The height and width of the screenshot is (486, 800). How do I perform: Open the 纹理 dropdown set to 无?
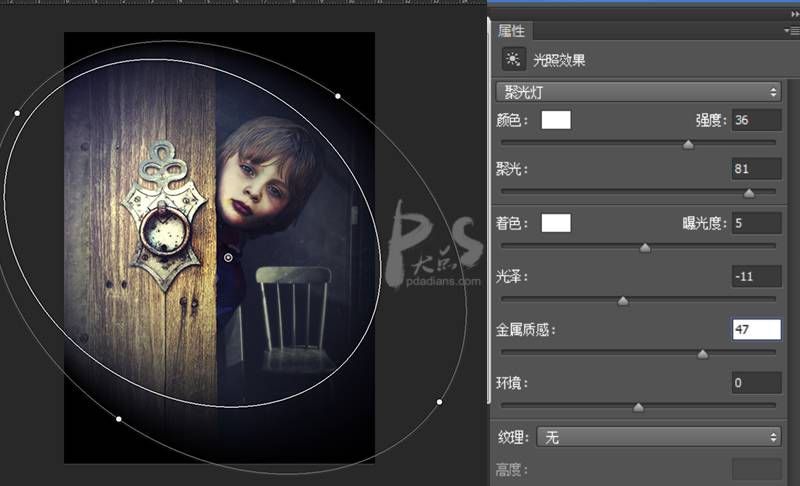(x=659, y=437)
